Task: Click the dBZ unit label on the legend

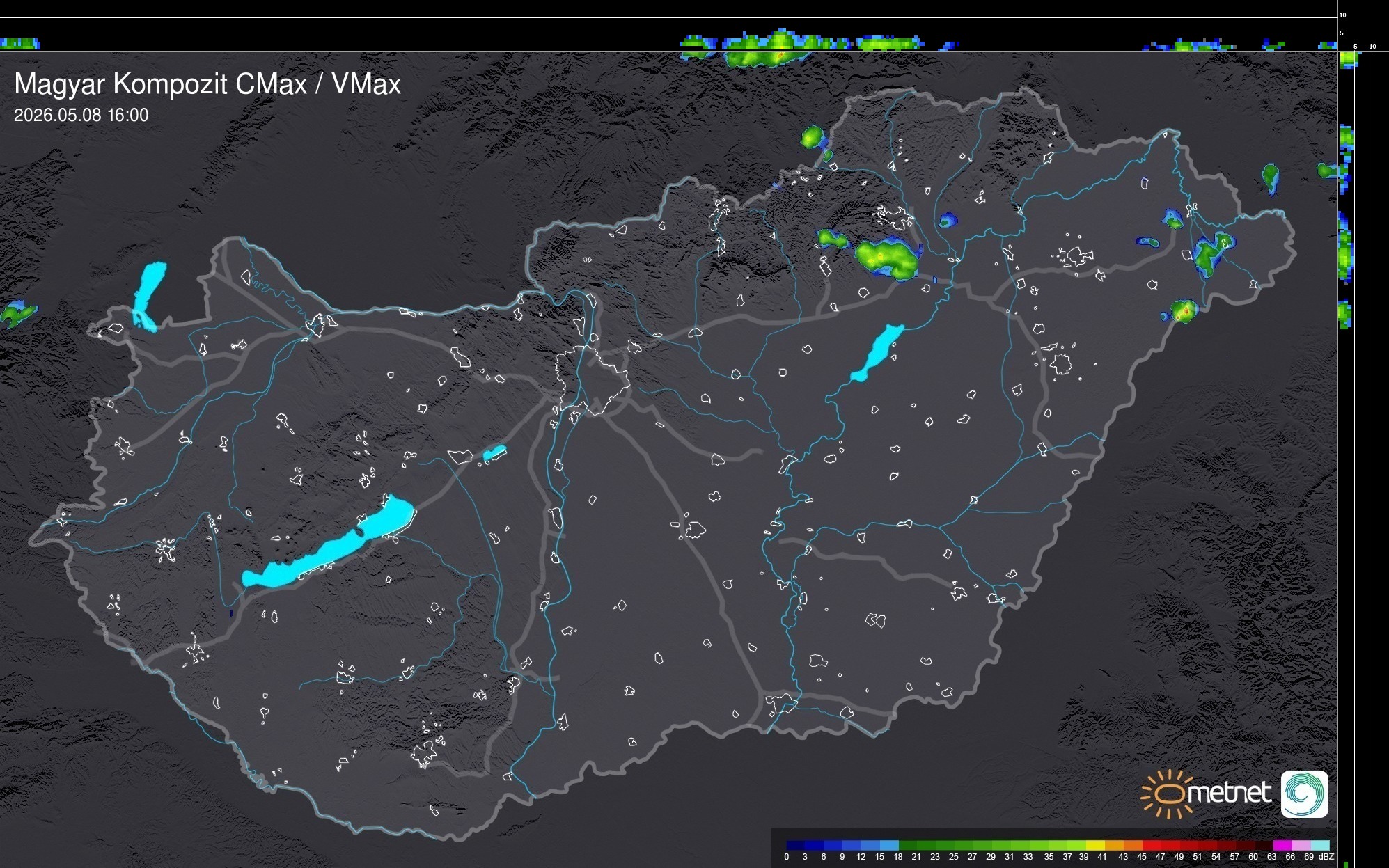Action: [1326, 857]
